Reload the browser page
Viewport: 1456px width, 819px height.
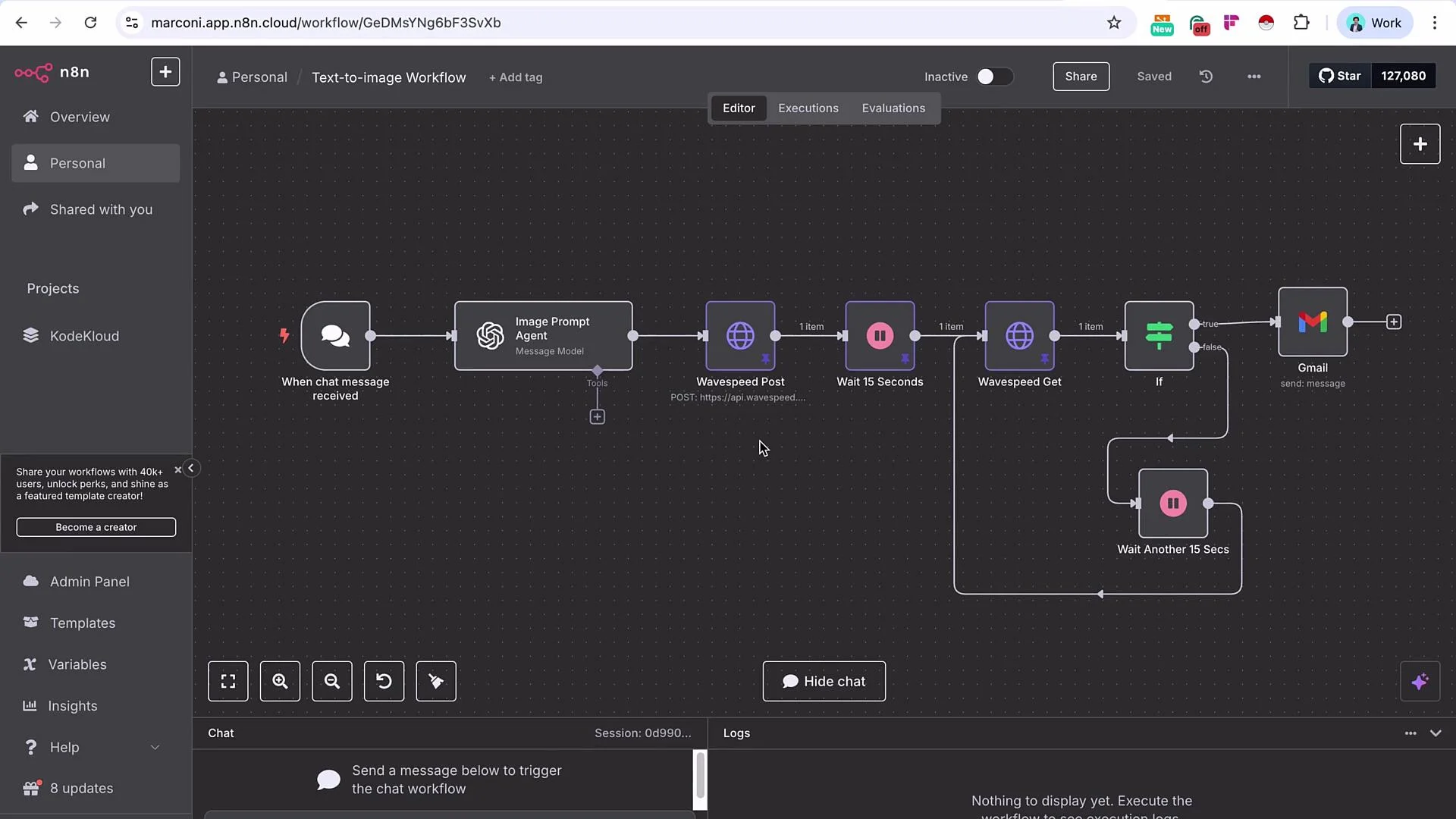pos(90,23)
